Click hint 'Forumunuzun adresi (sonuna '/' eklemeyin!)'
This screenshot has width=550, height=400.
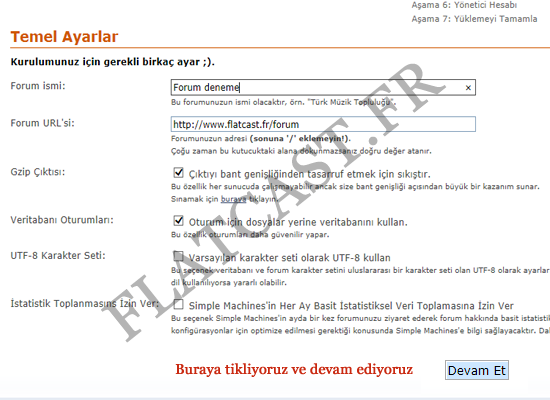point(261,139)
